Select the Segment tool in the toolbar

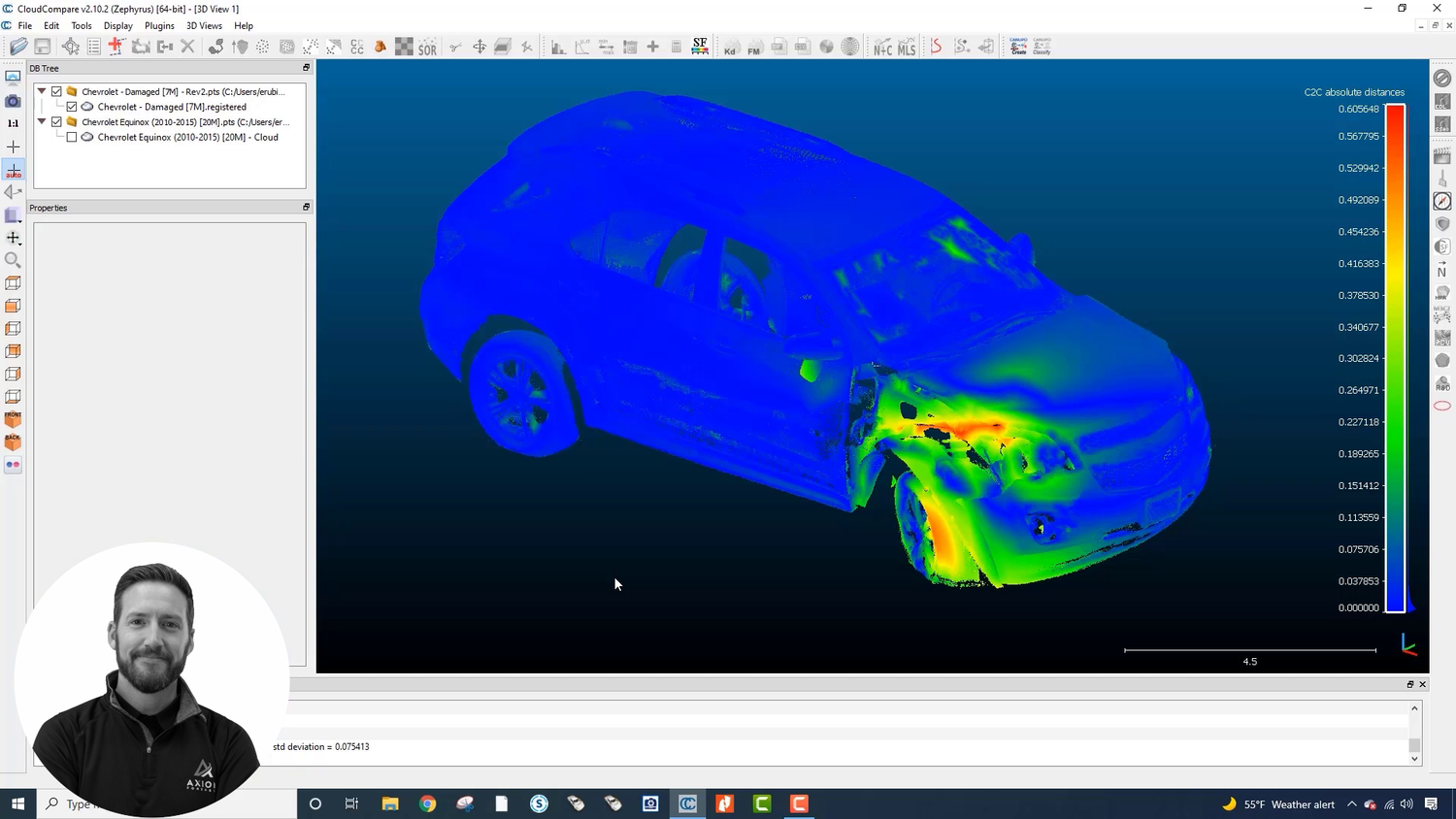coord(456,46)
